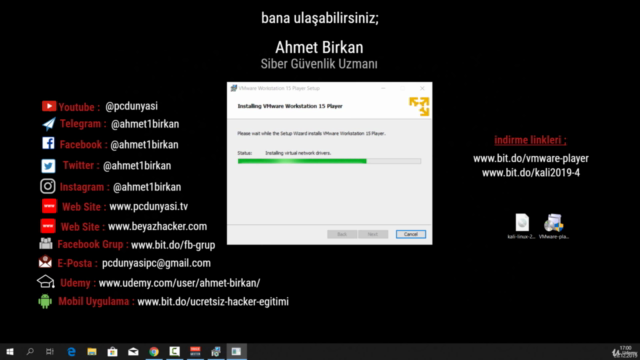Click the YouTube logo icon
The width and height of the screenshot is (640, 360).
49,106
